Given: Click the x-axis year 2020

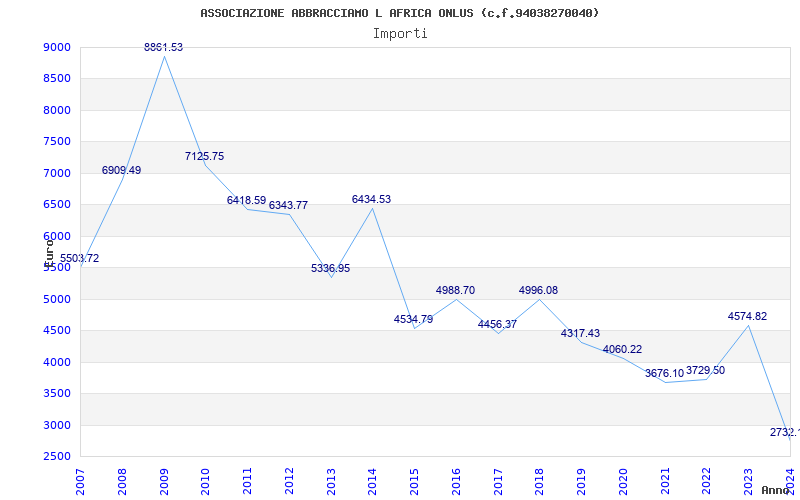Looking at the screenshot, I should click(x=623, y=482).
